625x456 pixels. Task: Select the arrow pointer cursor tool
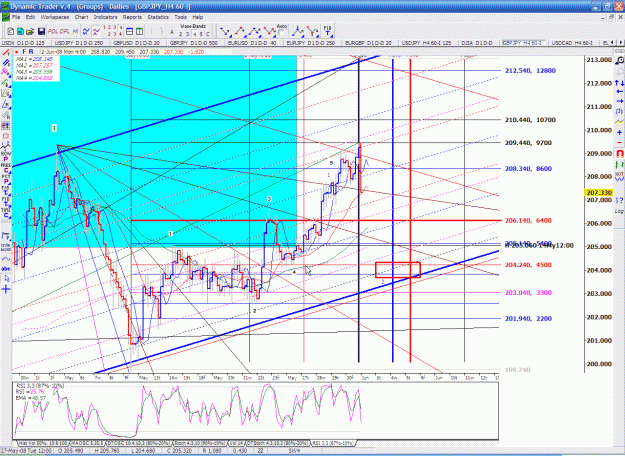[6, 279]
